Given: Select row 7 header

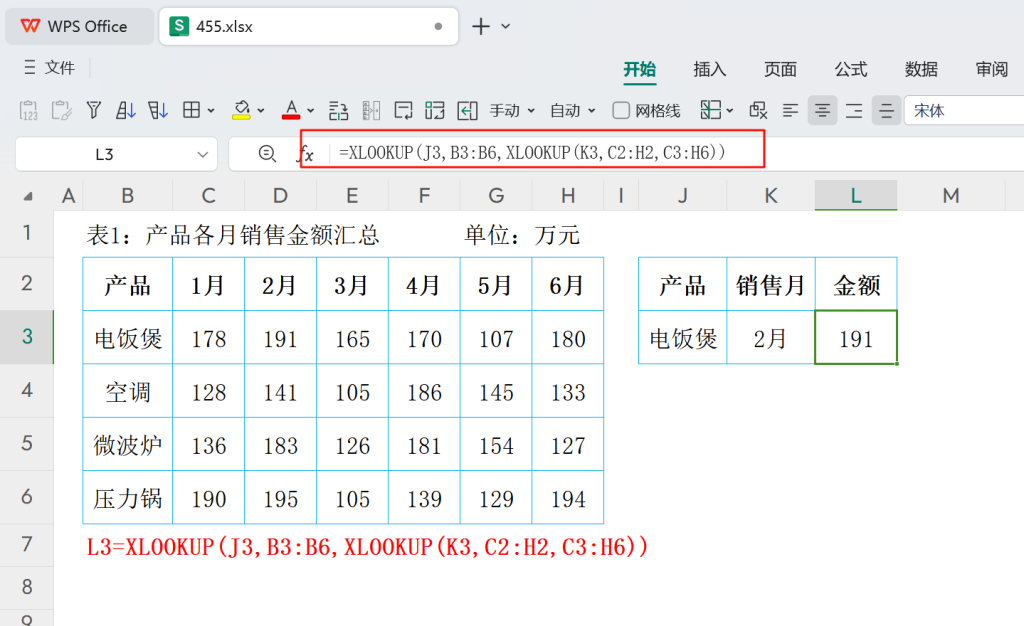Looking at the screenshot, I should [27, 544].
